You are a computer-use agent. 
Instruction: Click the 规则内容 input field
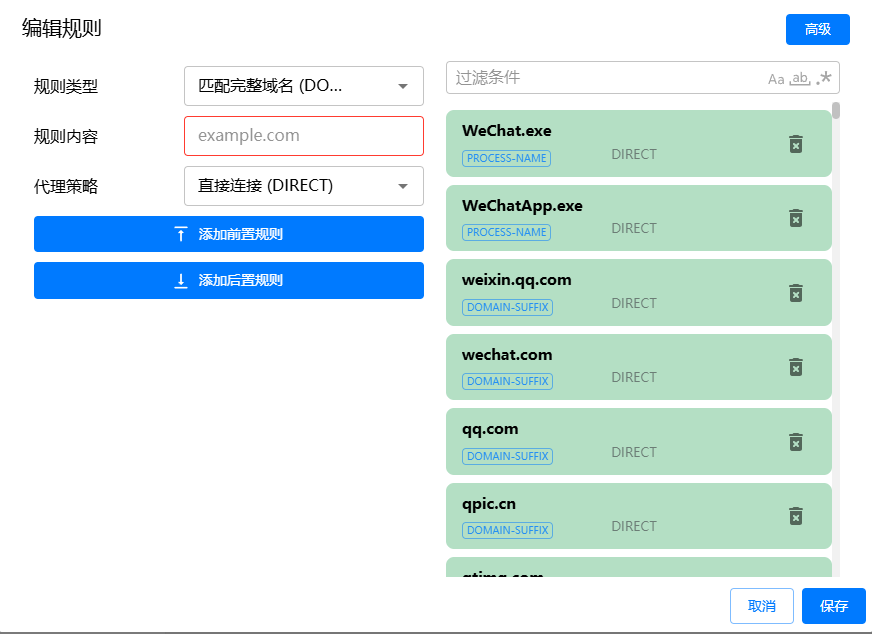click(x=303, y=136)
